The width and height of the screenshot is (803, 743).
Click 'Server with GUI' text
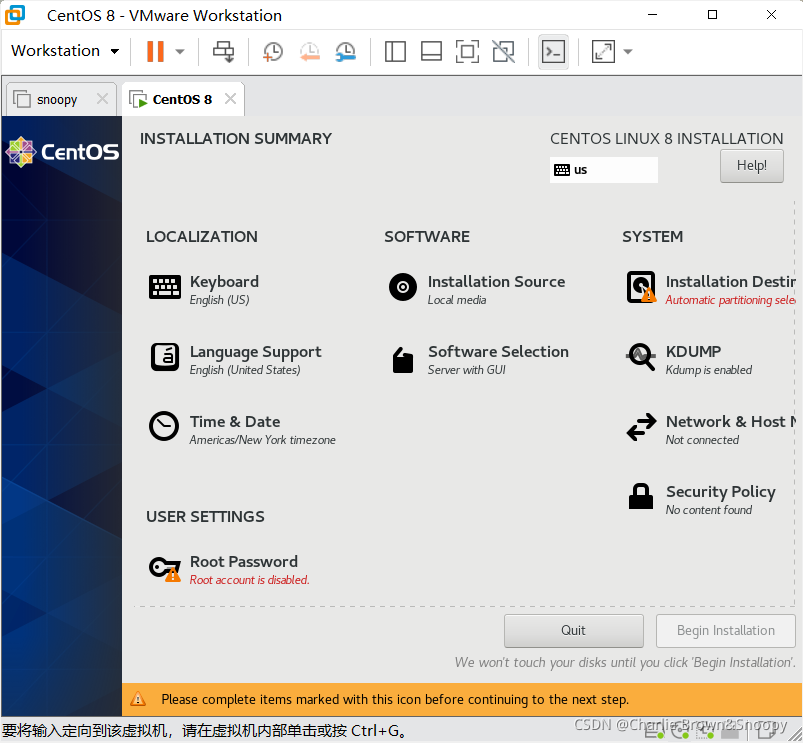tap(467, 370)
